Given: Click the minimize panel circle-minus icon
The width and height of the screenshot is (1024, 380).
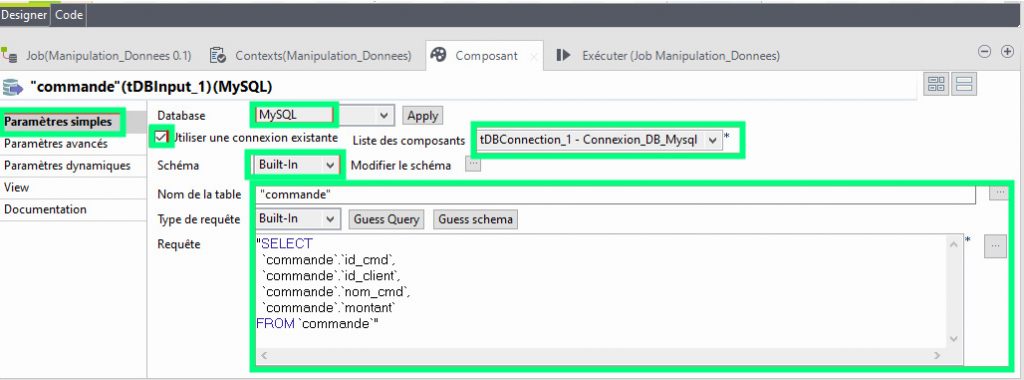Looking at the screenshot, I should [x=984, y=52].
